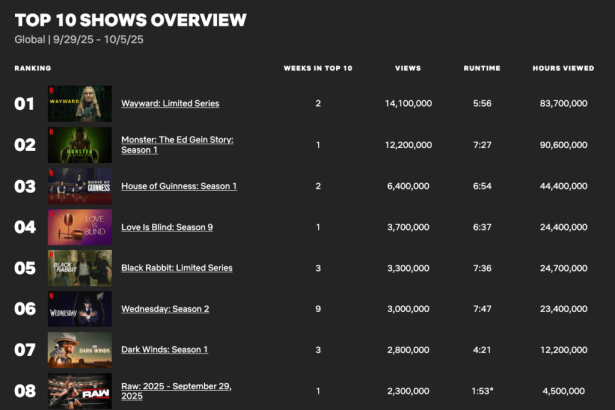This screenshot has width=615, height=410.
Task: Click the Global 9/29/25 - 10/5/25 date range
Action: 79,40
